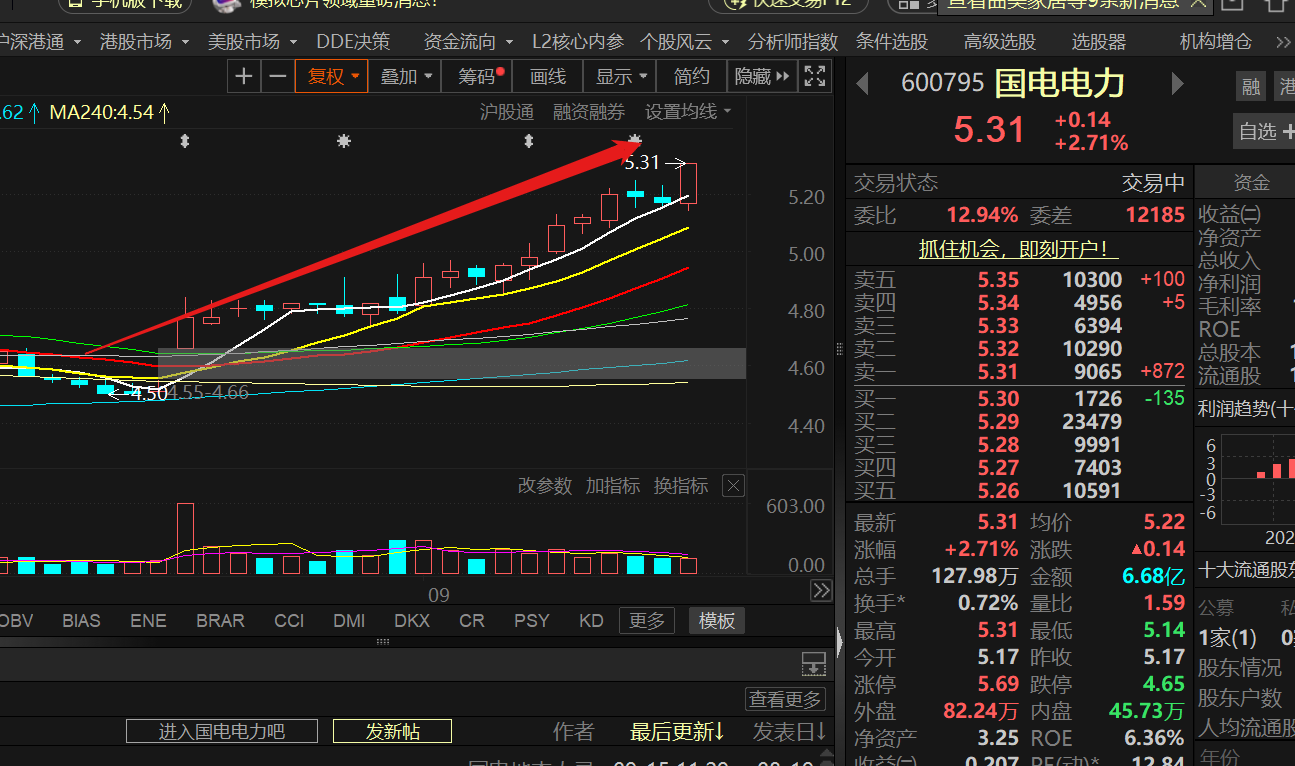The image size is (1295, 766).
Task: Select the DMI indicator tab
Action: pos(349,621)
